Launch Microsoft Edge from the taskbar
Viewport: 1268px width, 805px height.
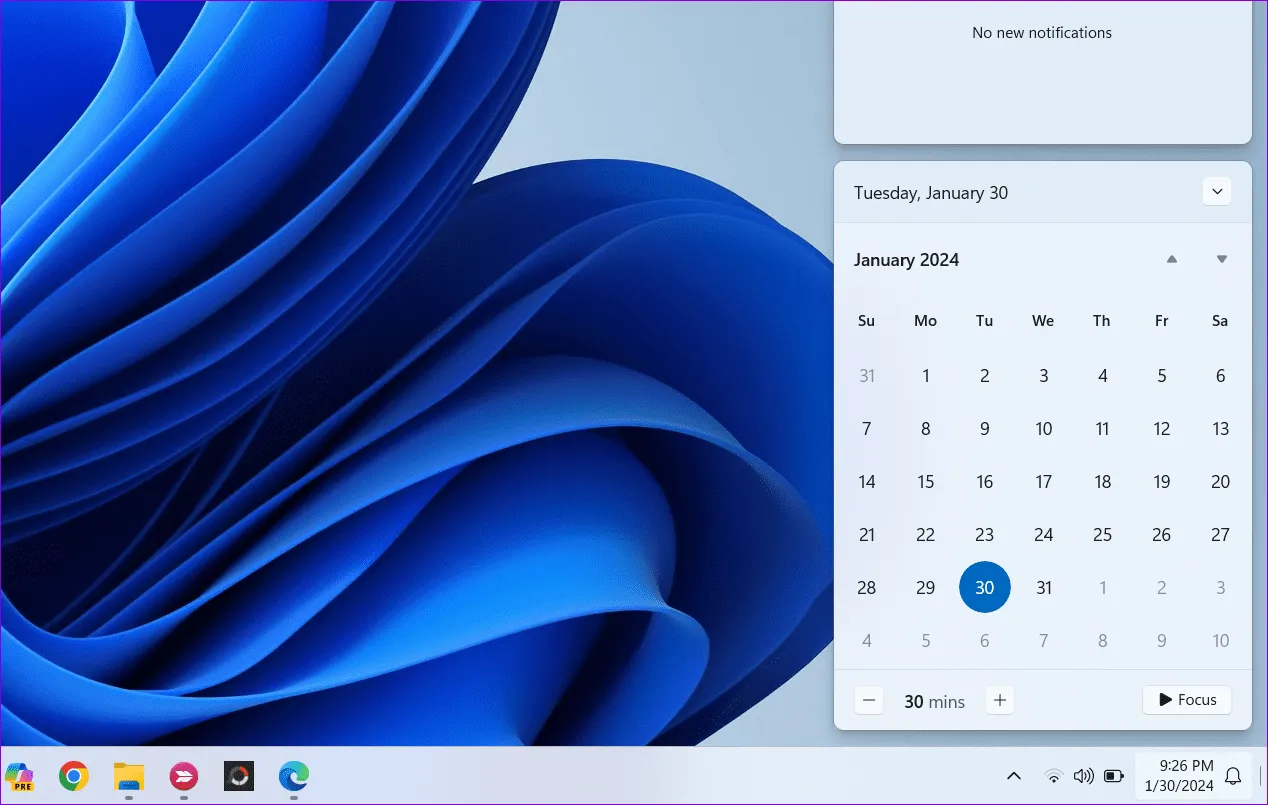click(293, 776)
